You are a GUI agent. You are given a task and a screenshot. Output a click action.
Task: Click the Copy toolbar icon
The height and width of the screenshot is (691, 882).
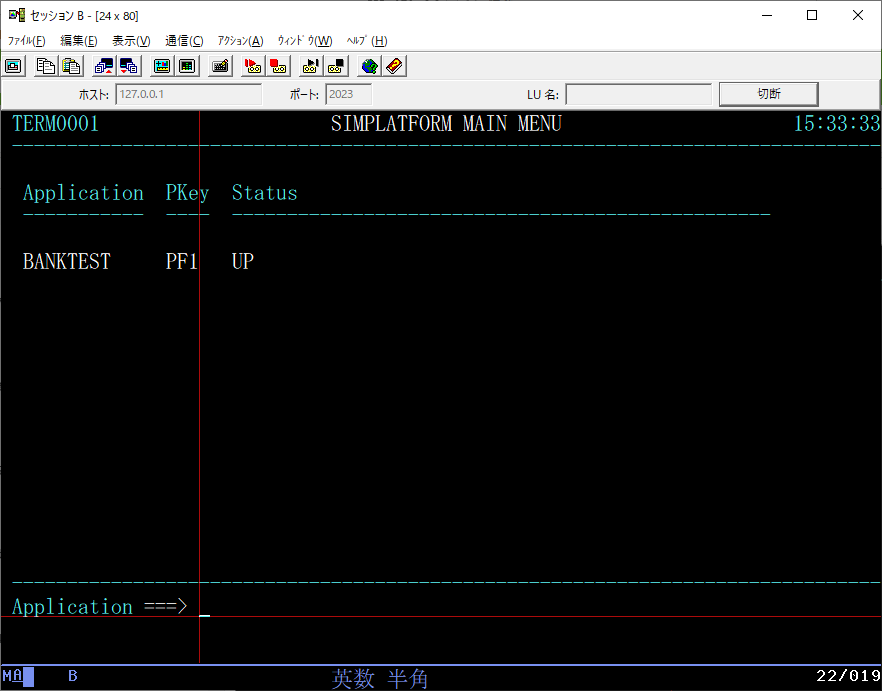tap(46, 66)
